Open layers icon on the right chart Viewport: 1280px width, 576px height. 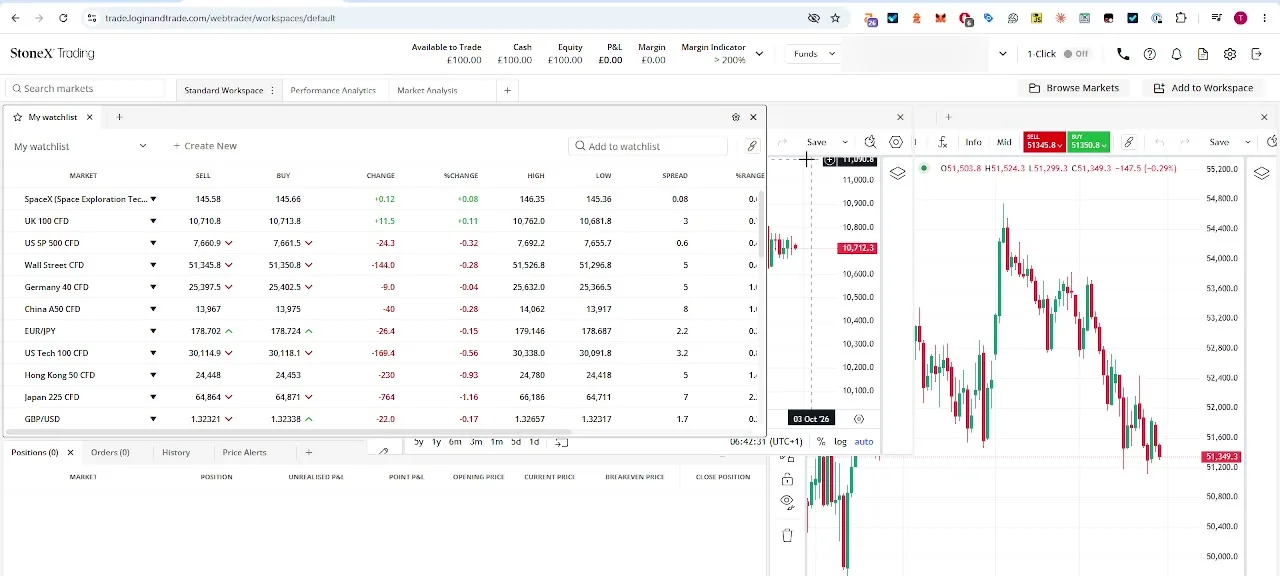(897, 173)
